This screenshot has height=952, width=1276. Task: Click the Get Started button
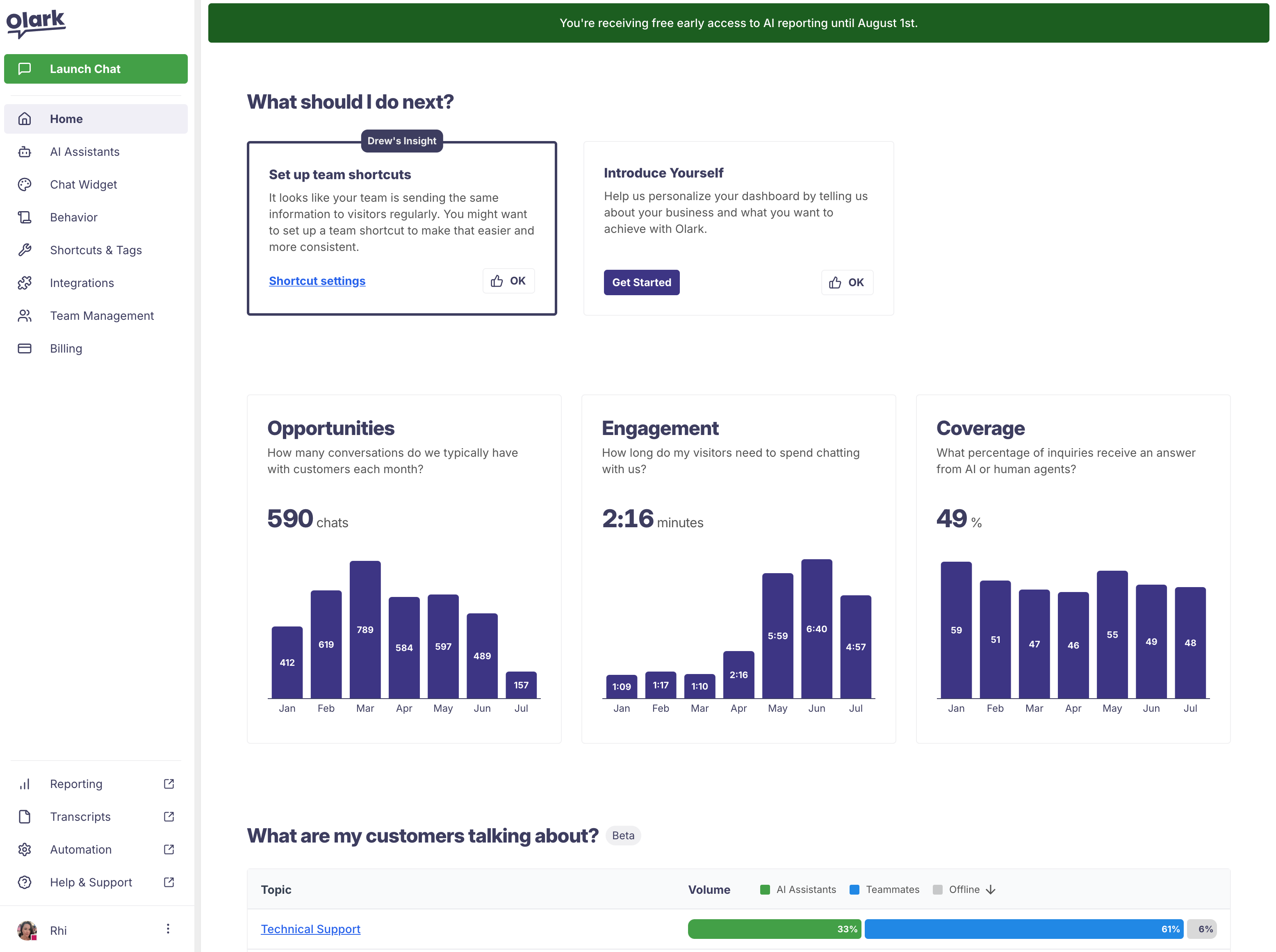(641, 282)
